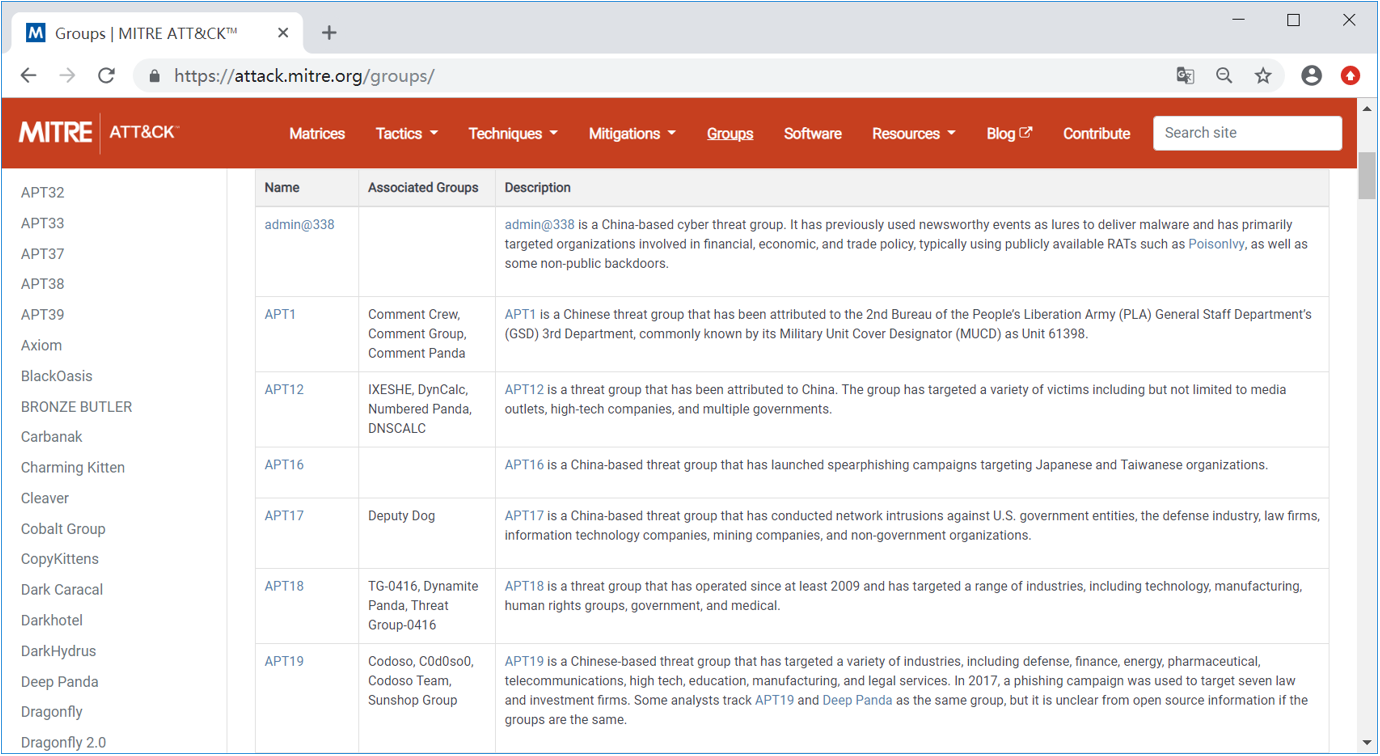Click the padlock site info icon
Viewport: 1380px width, 756px height.
click(x=154, y=76)
